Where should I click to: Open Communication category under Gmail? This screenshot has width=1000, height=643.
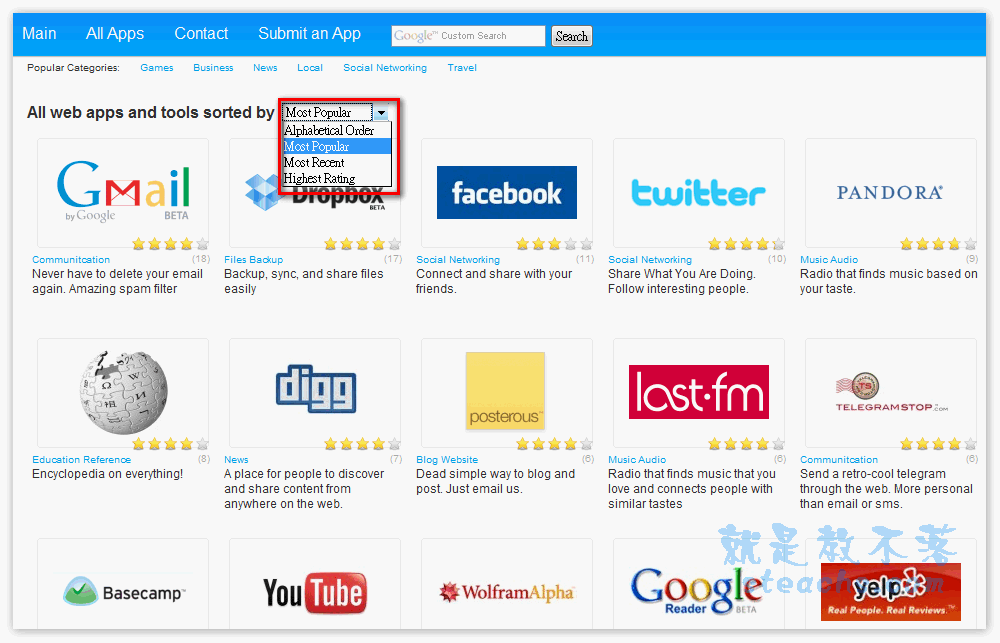[71, 260]
